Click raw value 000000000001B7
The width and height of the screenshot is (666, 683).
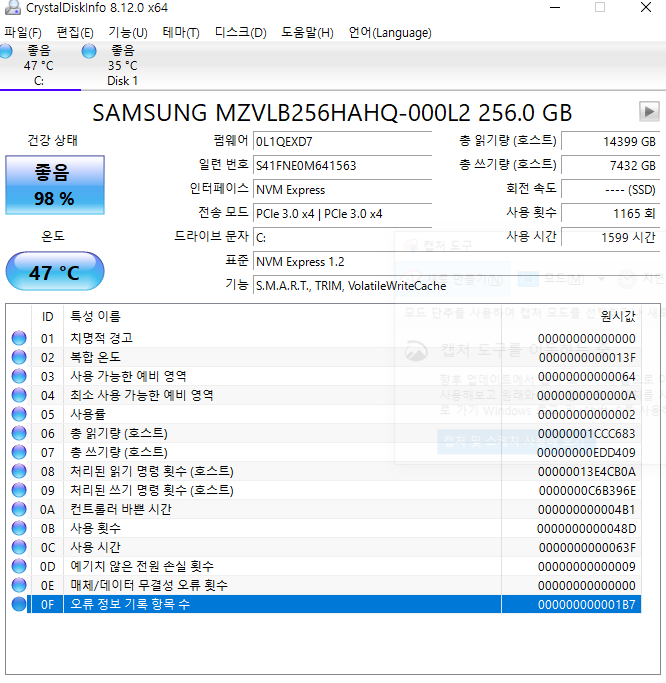(x=586, y=605)
